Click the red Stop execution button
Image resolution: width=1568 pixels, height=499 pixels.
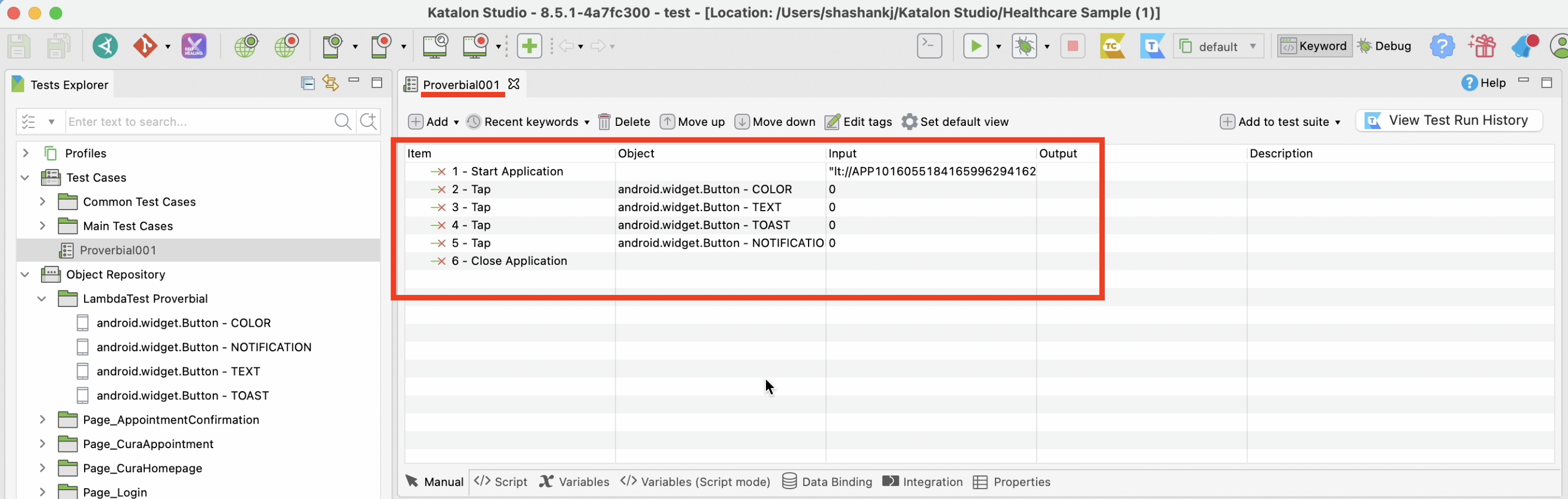[1072, 47]
